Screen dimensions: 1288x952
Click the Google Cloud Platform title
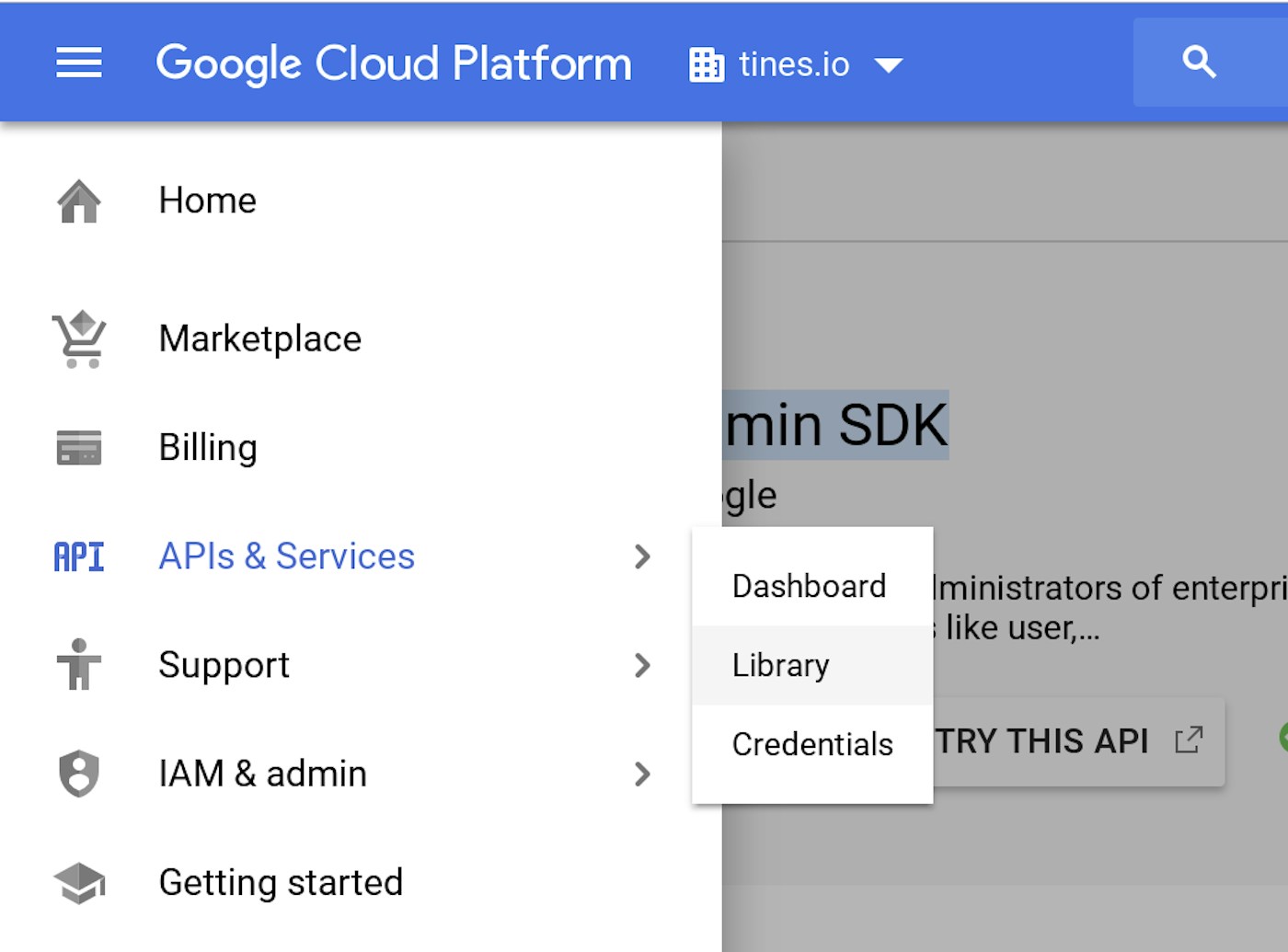(x=394, y=63)
